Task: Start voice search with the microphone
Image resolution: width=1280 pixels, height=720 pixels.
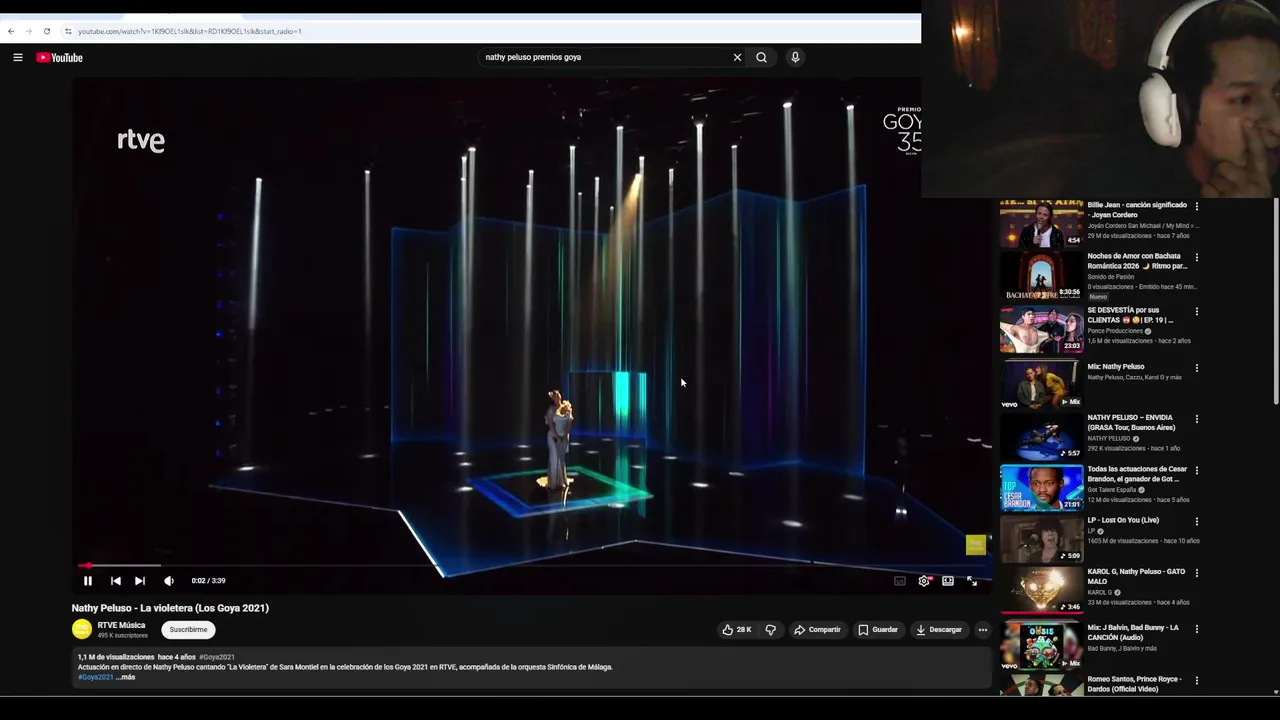Action: 795,57
